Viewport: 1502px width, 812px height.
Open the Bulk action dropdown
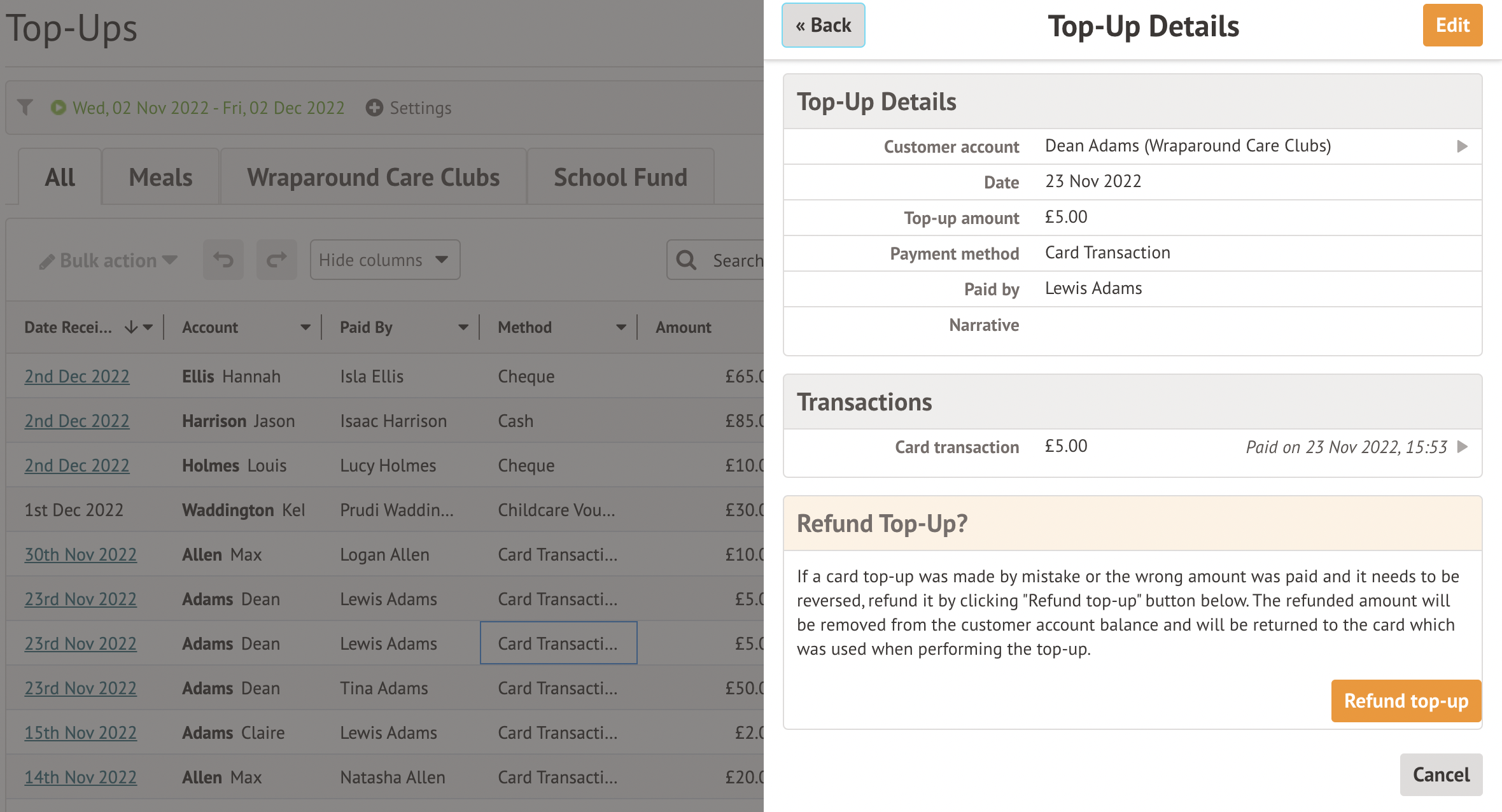pos(108,260)
